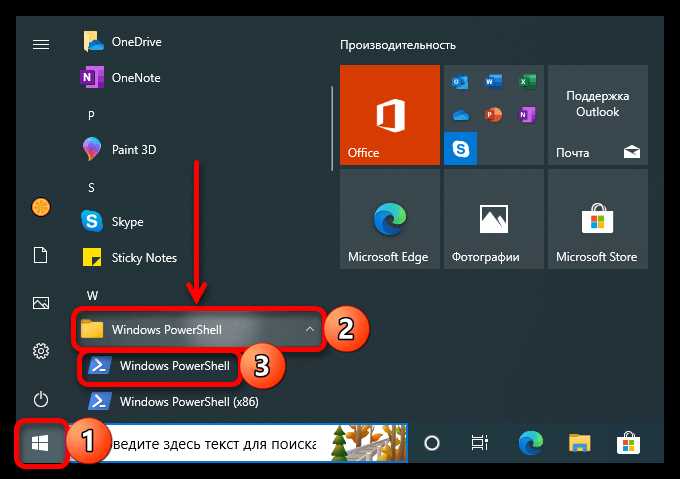Open Pictures from Start sidebar
The width and height of the screenshot is (680, 479).
(41, 303)
